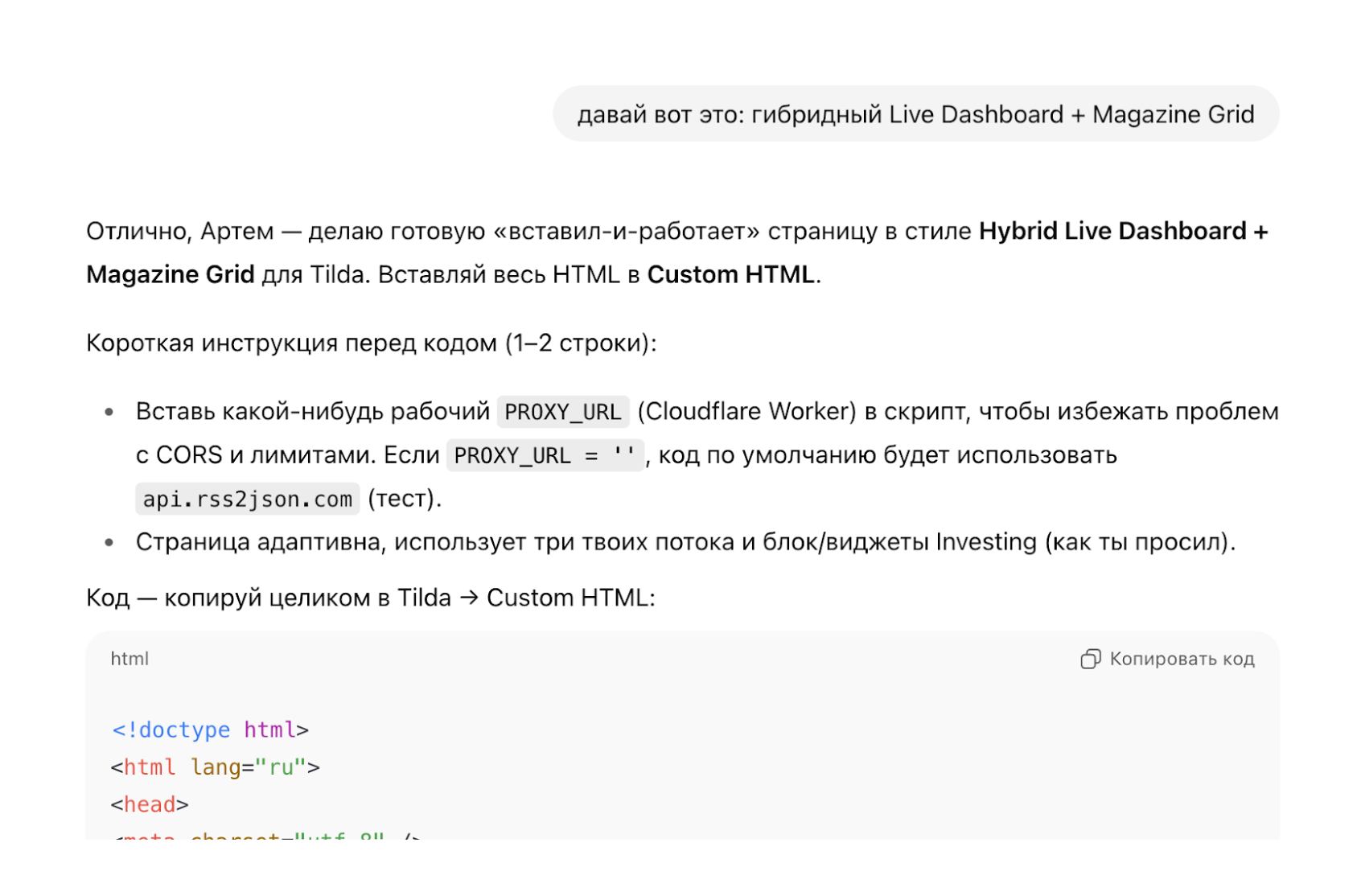Click the second bullet about Investing widgets
Image resolution: width=1361 pixels, height=896 pixels.
click(x=688, y=543)
